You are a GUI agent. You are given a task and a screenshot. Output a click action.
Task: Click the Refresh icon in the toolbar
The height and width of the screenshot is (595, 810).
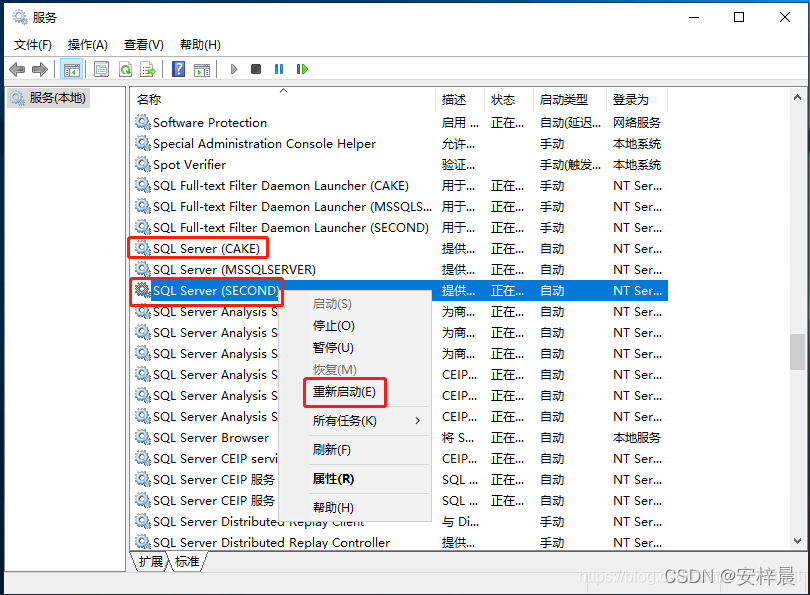pyautogui.click(x=126, y=69)
